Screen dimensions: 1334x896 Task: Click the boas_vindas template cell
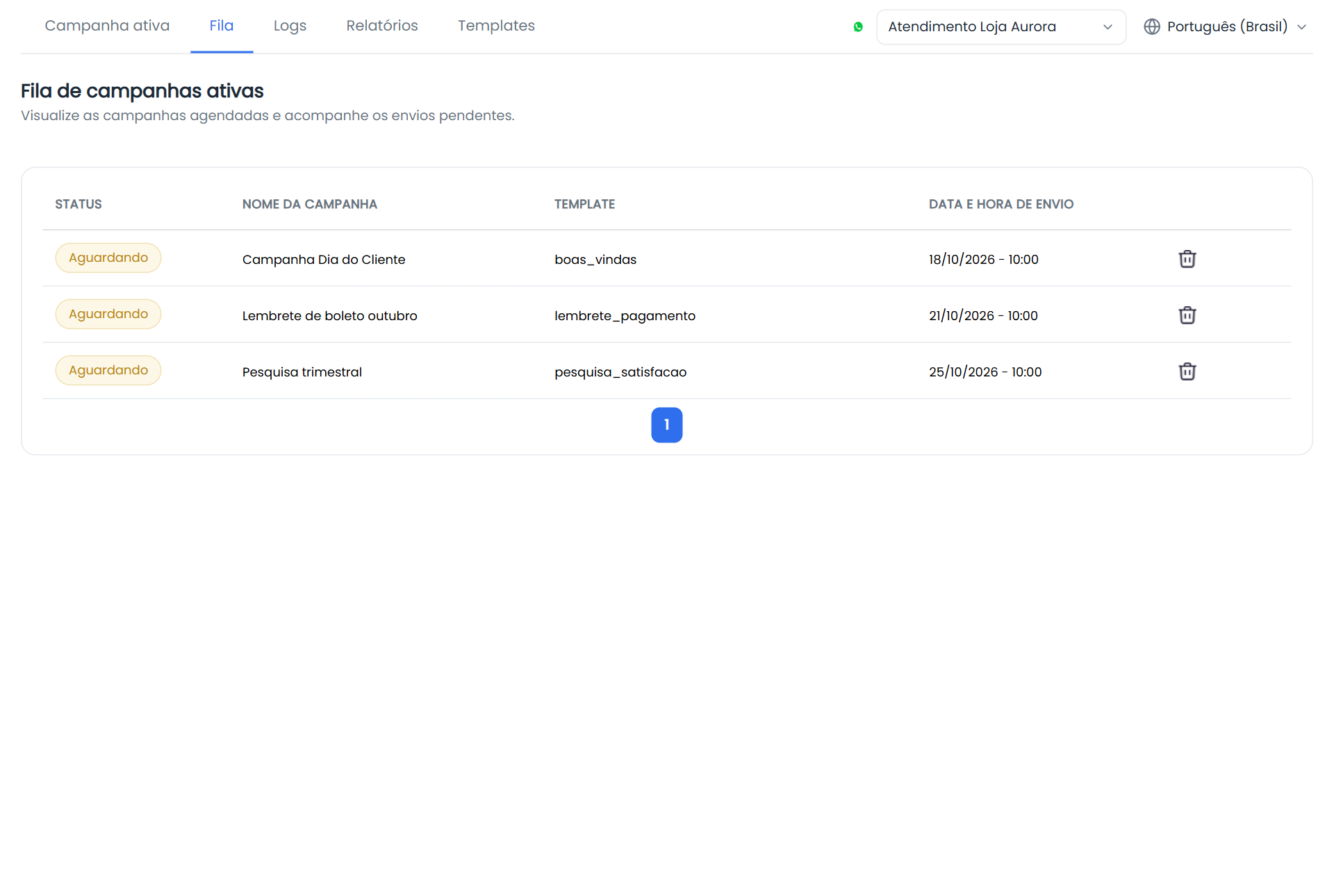click(595, 260)
